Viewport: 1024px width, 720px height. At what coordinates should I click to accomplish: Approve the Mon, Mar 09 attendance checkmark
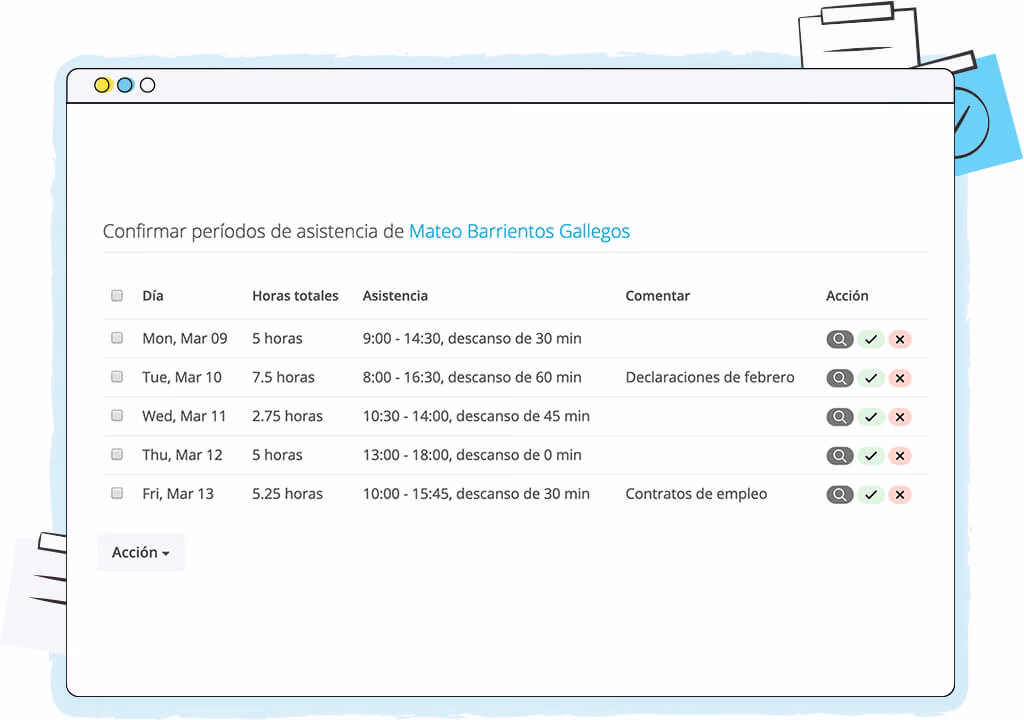tap(871, 339)
